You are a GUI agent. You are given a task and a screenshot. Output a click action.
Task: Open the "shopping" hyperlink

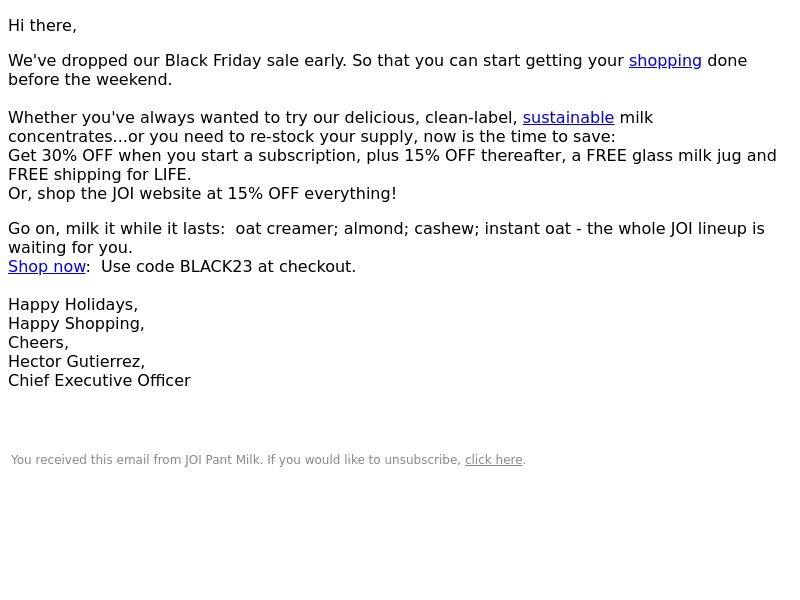[x=665, y=61]
